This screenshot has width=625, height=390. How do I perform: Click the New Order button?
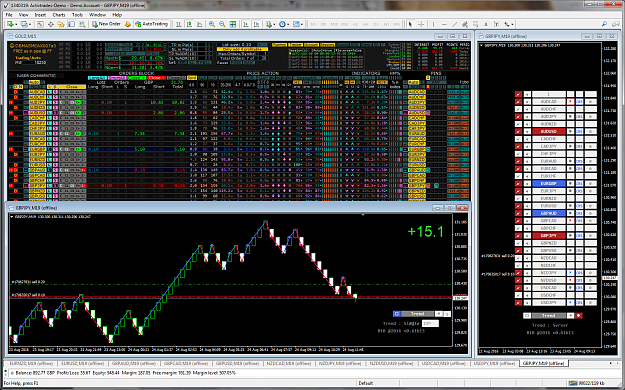point(106,24)
